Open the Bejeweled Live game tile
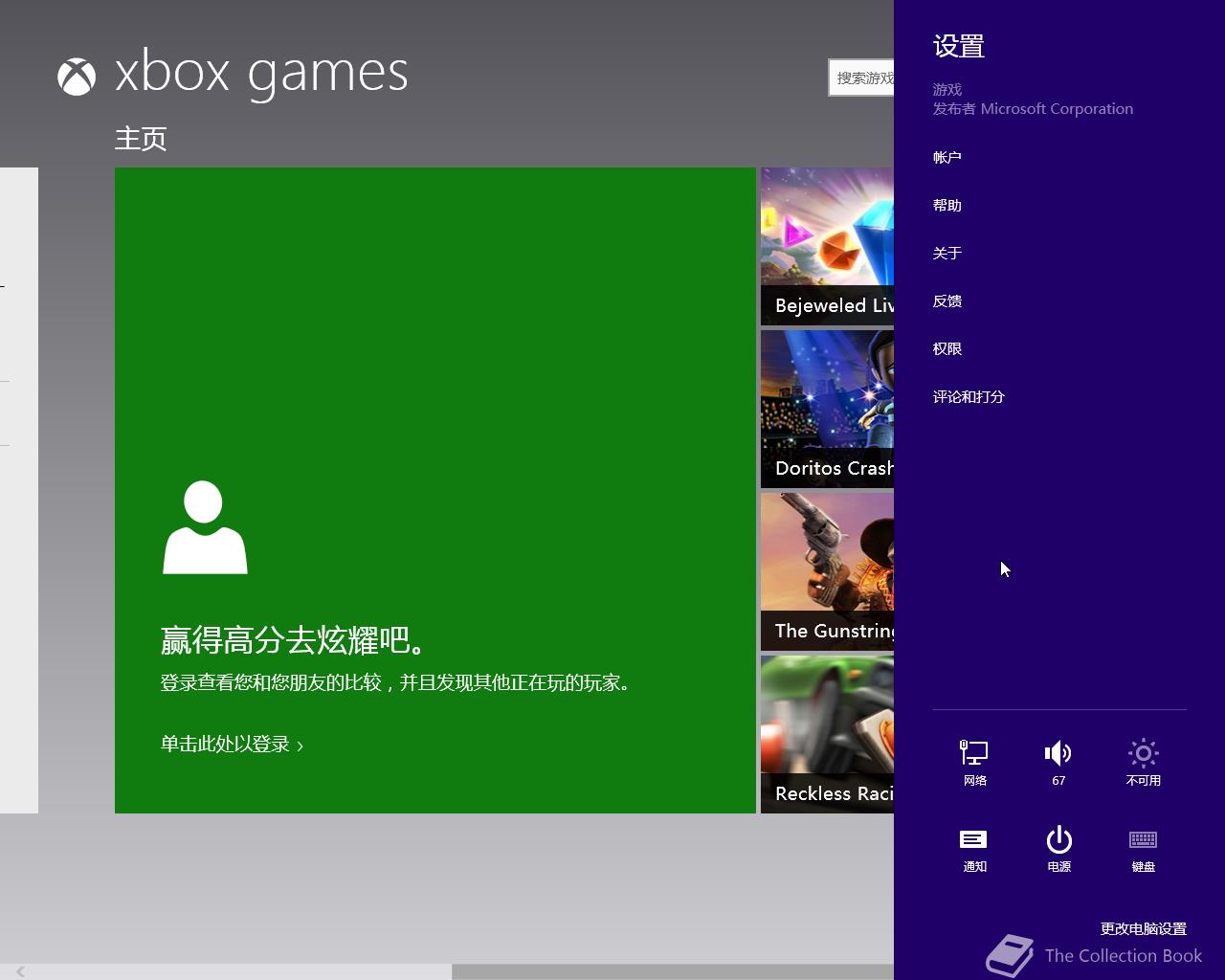The width and height of the screenshot is (1225, 980). click(x=827, y=246)
